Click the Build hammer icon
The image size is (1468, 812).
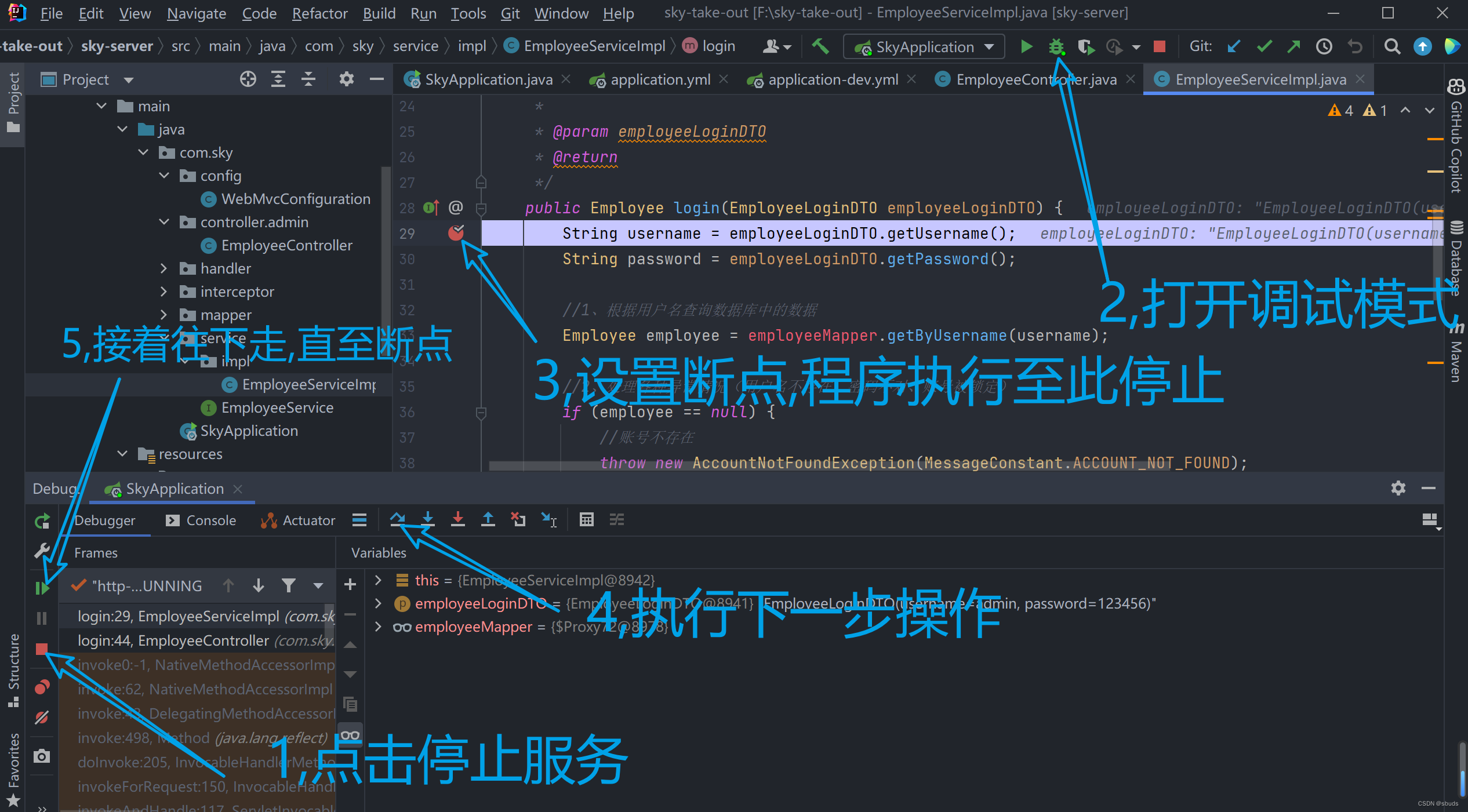pos(820,46)
